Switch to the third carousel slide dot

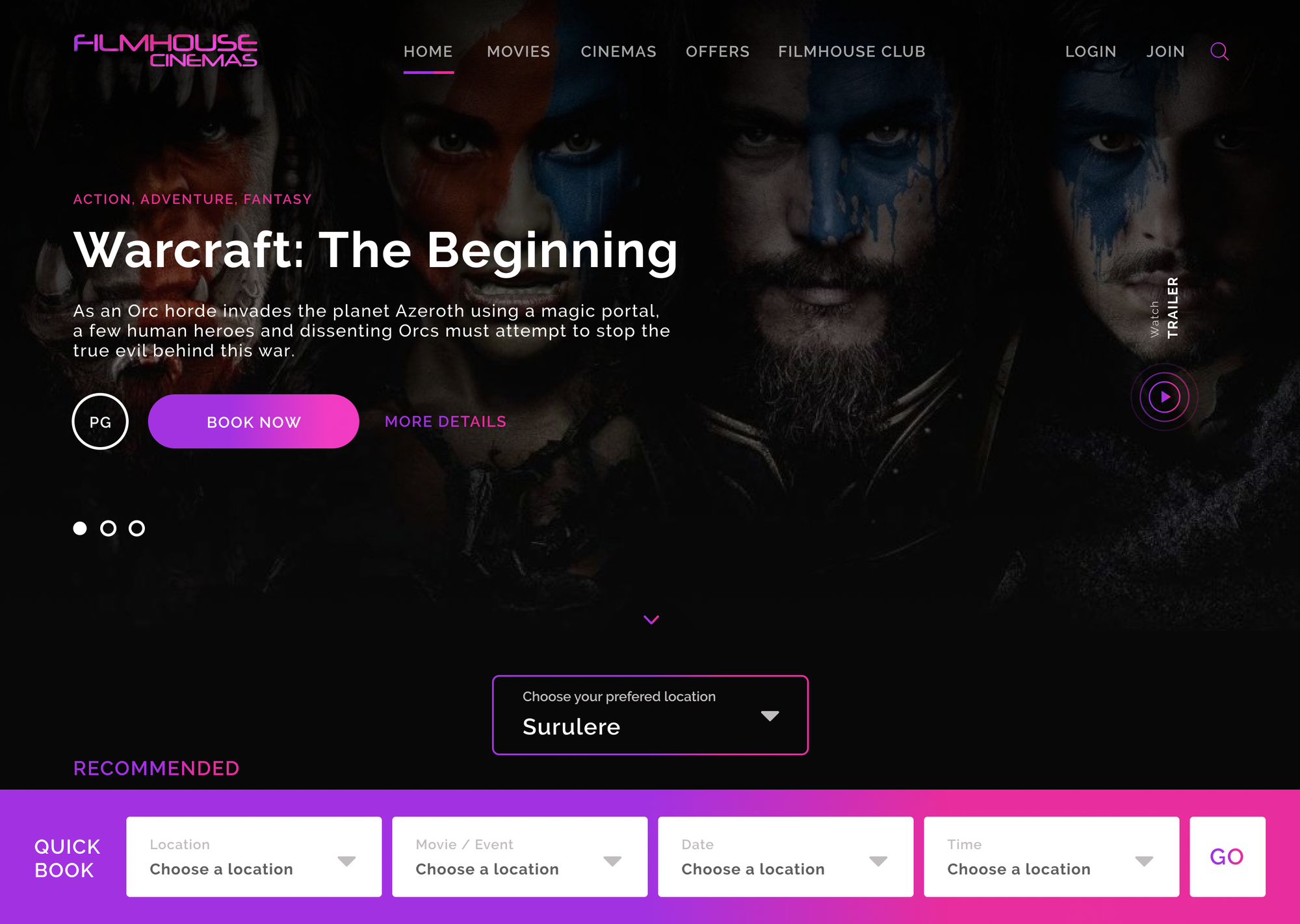coord(136,528)
